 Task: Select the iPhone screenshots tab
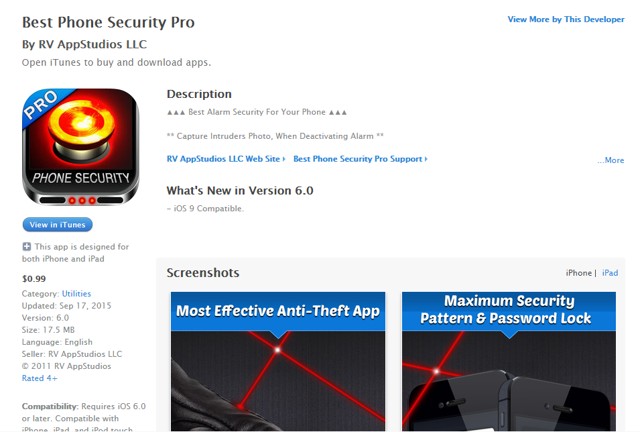point(578,273)
